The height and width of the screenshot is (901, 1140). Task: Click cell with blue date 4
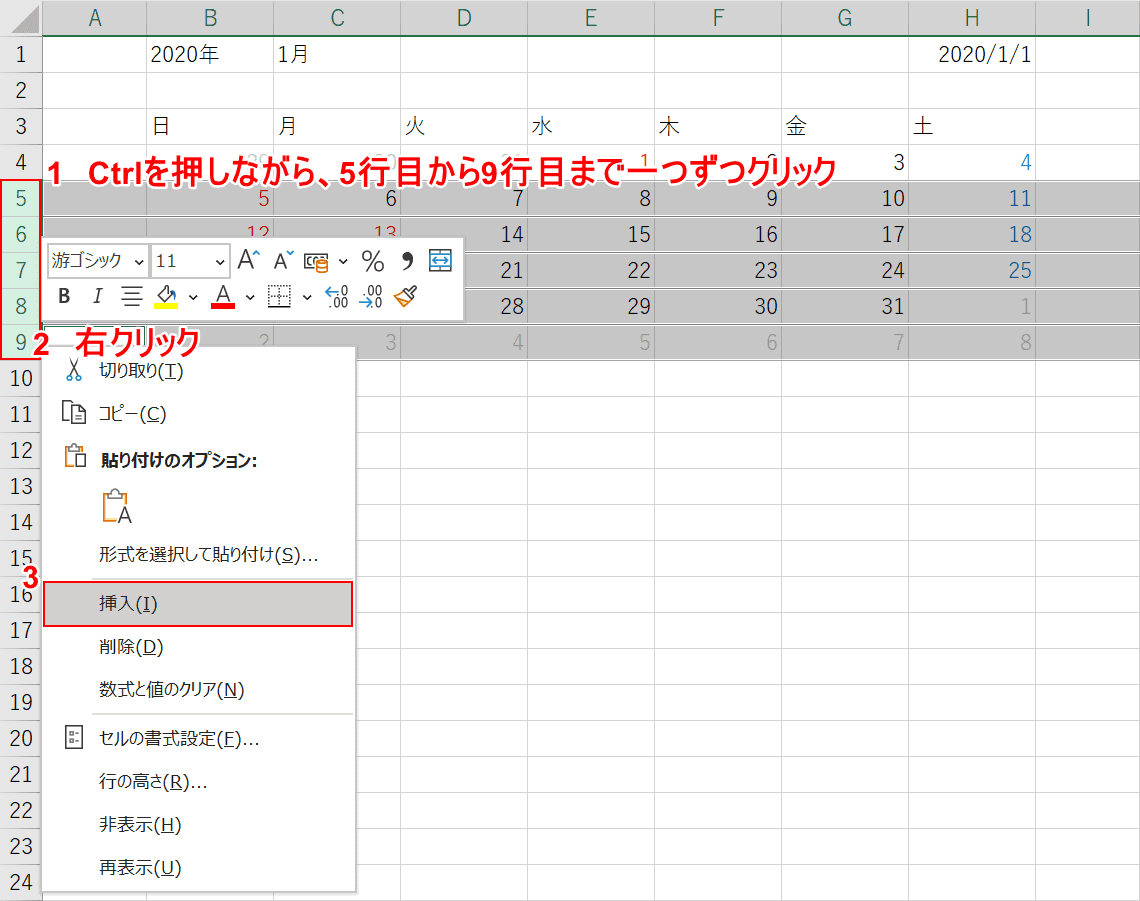coord(972,162)
